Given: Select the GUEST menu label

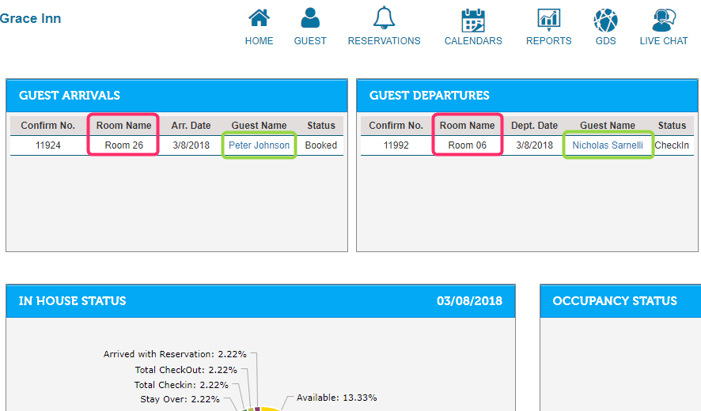Looking at the screenshot, I should pyautogui.click(x=310, y=41).
